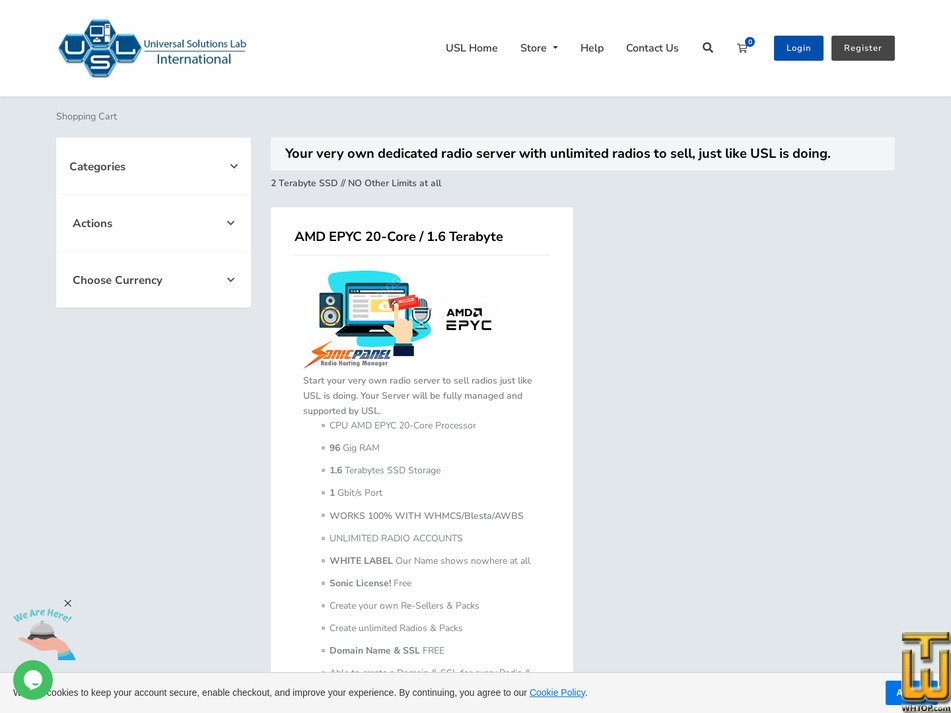Open the green chat bubble widget

pyautogui.click(x=33, y=680)
